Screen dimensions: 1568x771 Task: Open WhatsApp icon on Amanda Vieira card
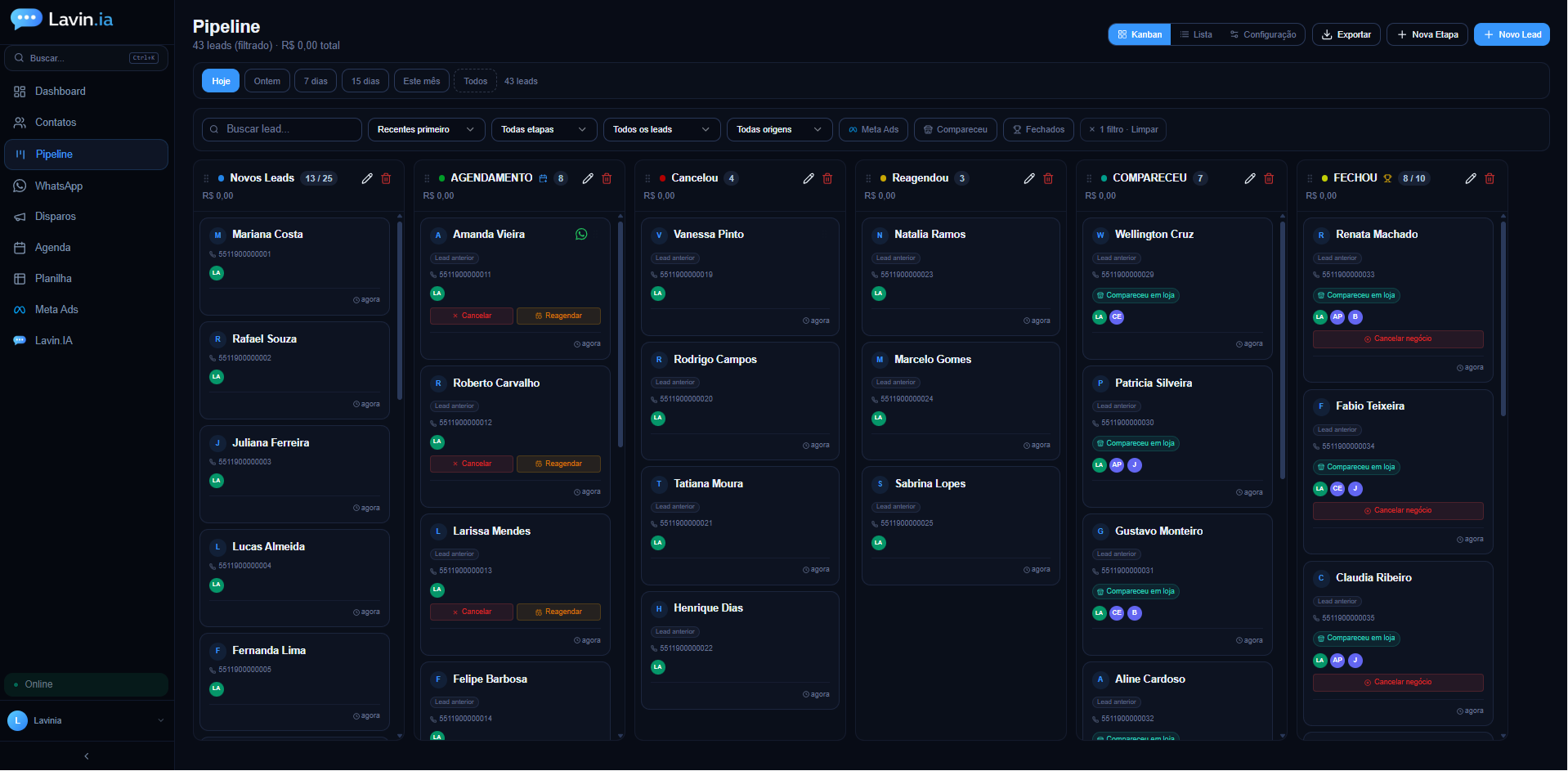point(581,234)
